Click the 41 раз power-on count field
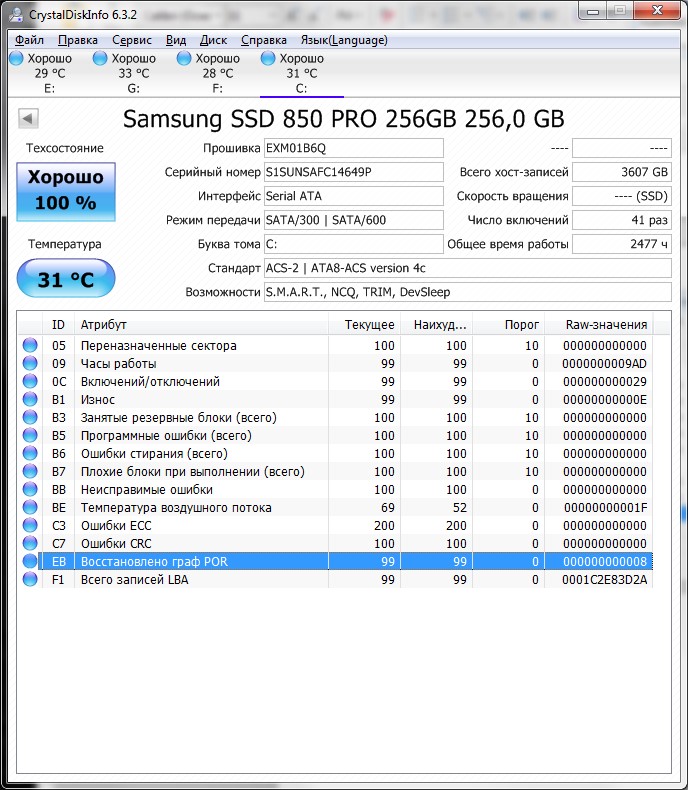This screenshot has height=790, width=688. [x=622, y=220]
